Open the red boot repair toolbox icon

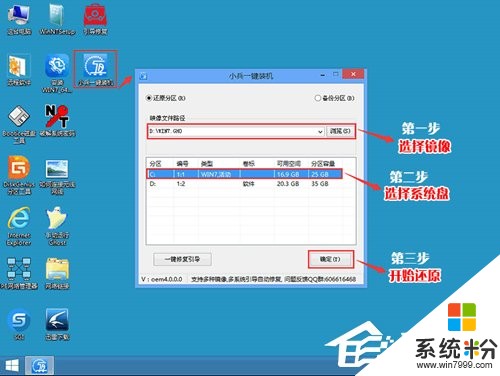pos(95,19)
